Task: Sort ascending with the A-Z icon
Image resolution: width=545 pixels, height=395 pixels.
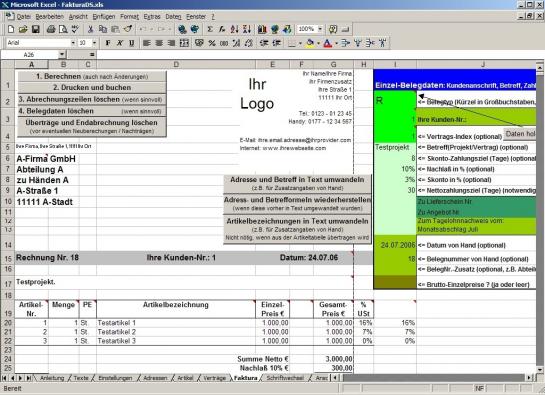Action: (234, 29)
